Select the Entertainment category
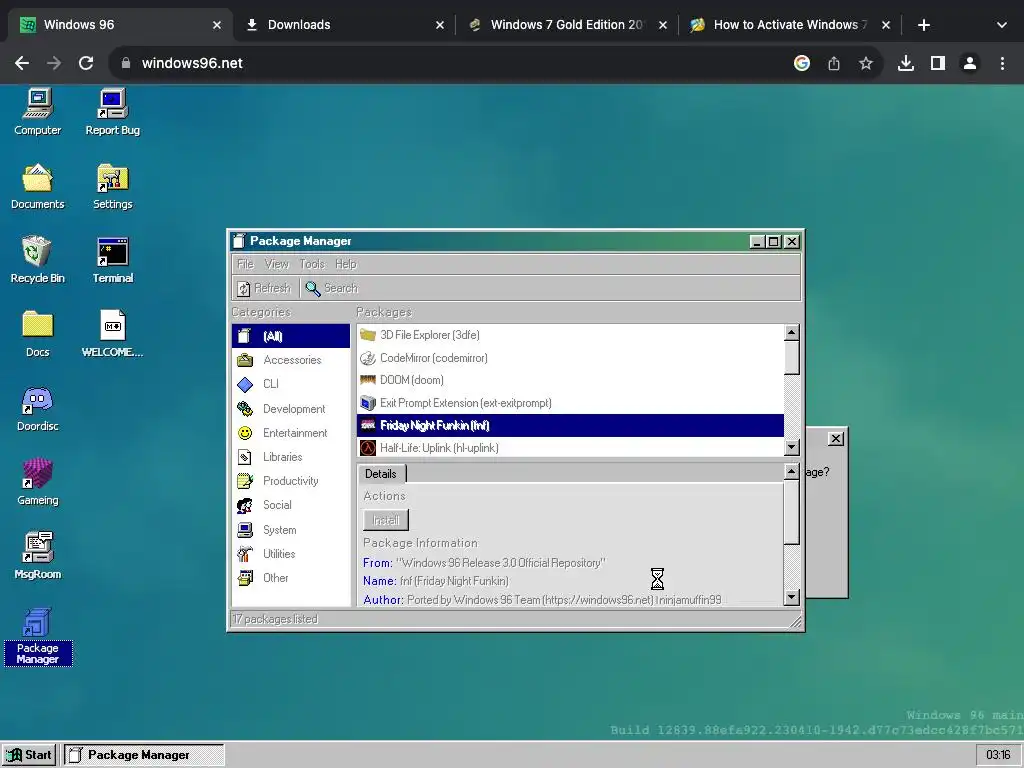The image size is (1024, 768). click(291, 433)
